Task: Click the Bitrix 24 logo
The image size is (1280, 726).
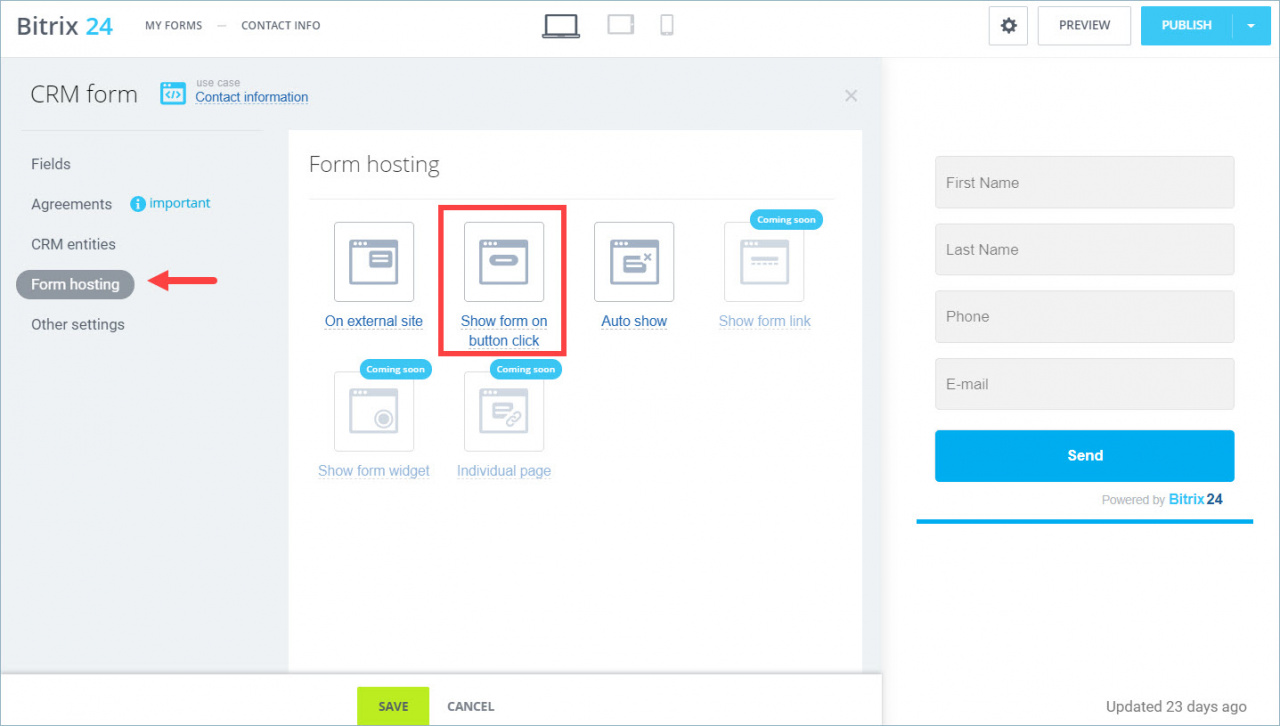Action: (x=65, y=26)
